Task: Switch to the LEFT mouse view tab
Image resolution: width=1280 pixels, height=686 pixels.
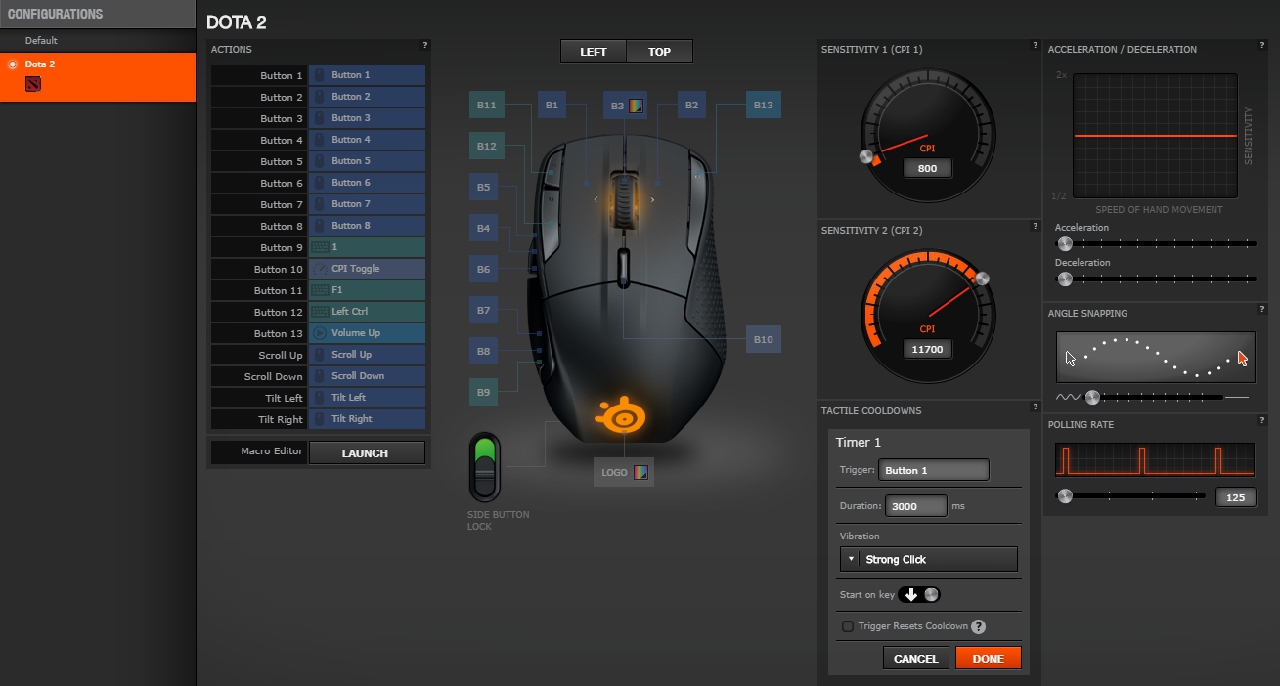Action: tap(594, 52)
